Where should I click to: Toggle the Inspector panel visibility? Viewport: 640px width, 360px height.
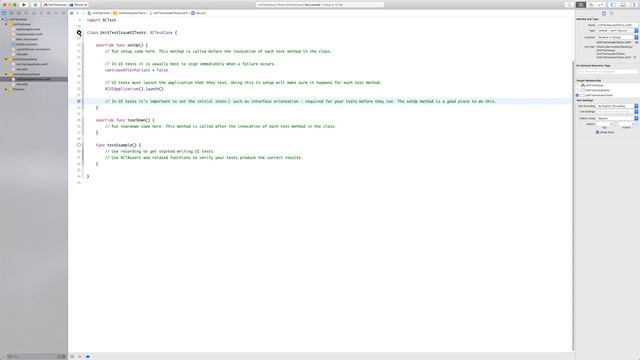pos(632,4)
